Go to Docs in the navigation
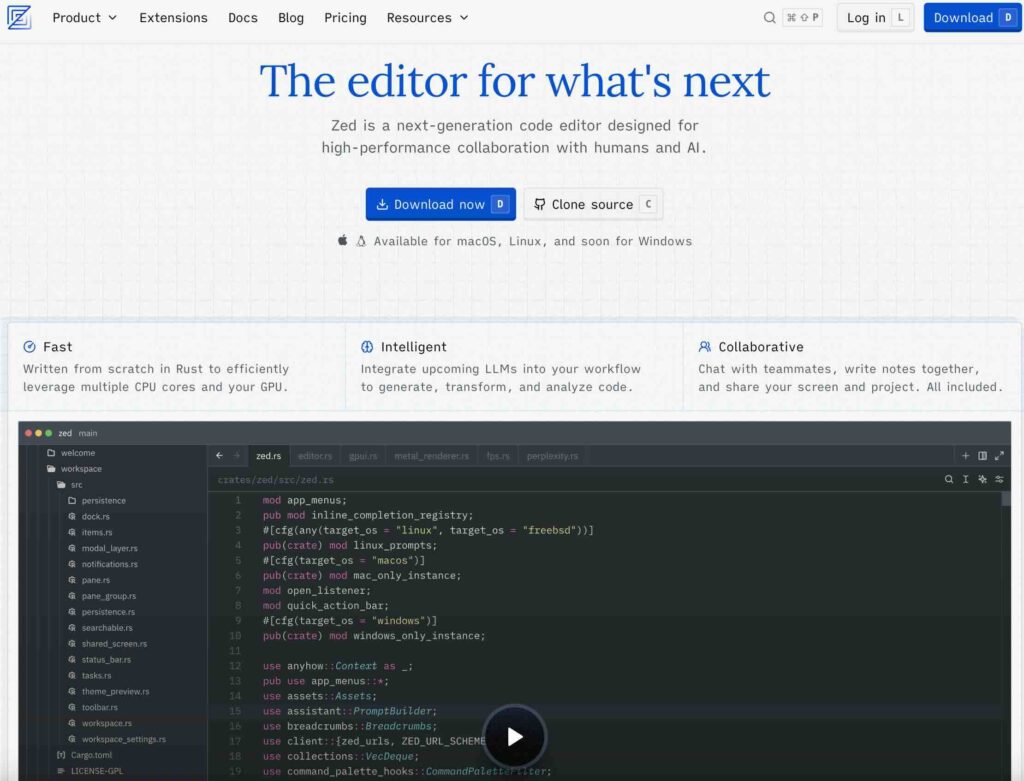 [243, 18]
